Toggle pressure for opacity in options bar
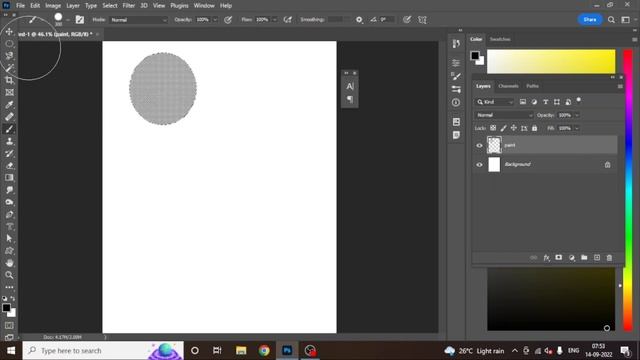 coord(228,20)
